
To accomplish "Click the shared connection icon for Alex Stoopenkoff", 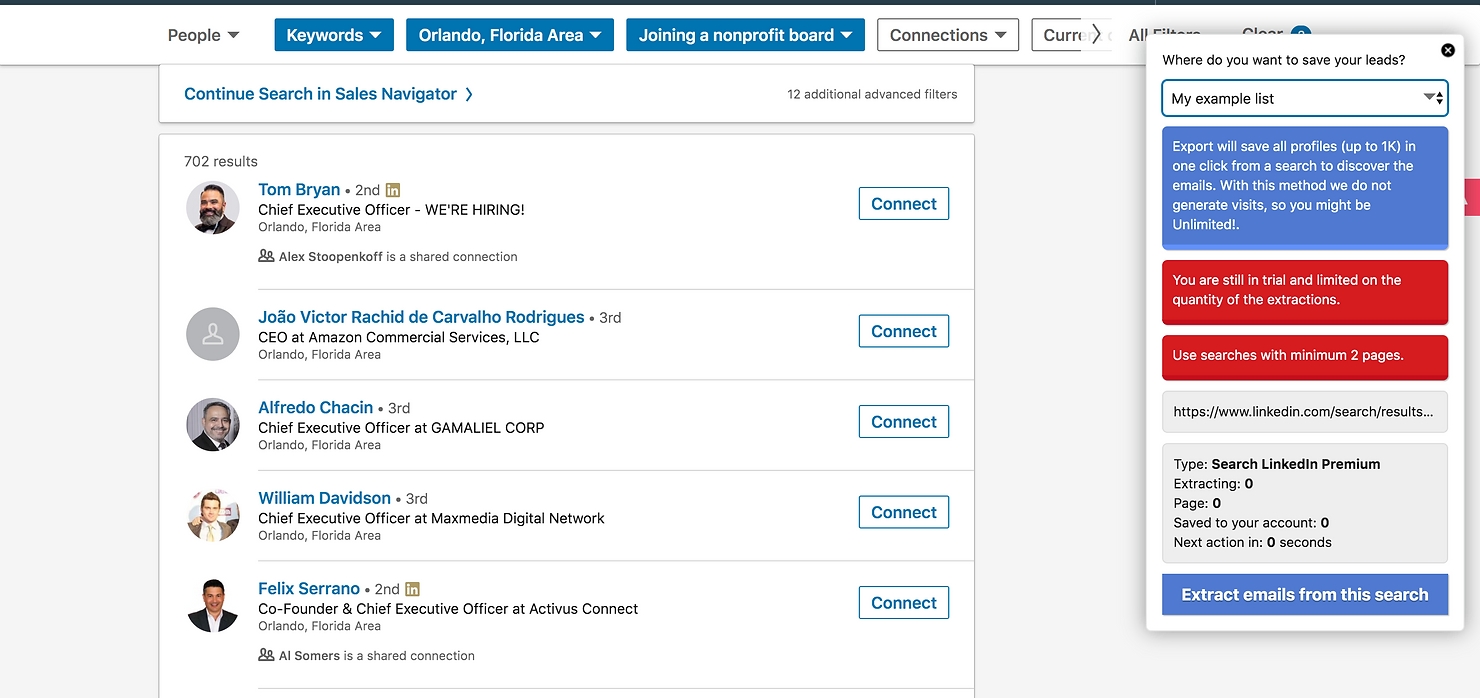I will coord(266,256).
